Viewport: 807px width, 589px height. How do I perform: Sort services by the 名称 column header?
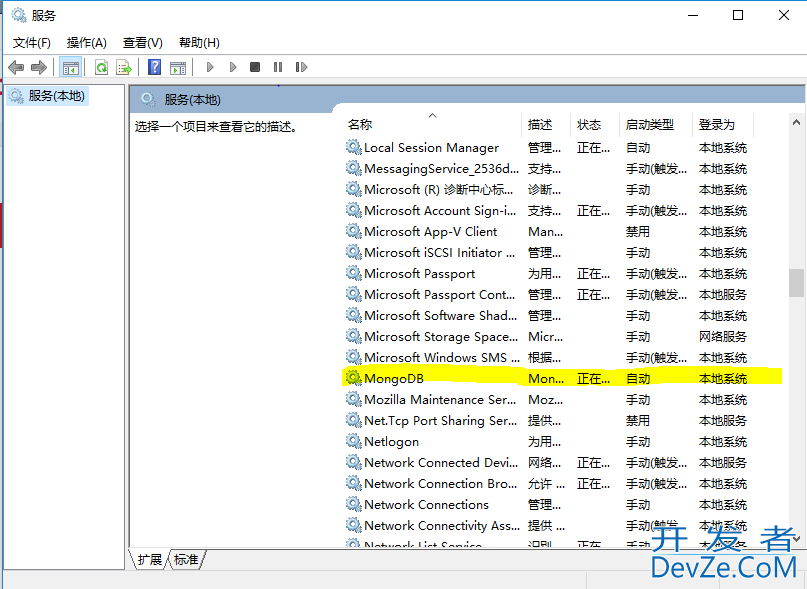pos(360,125)
